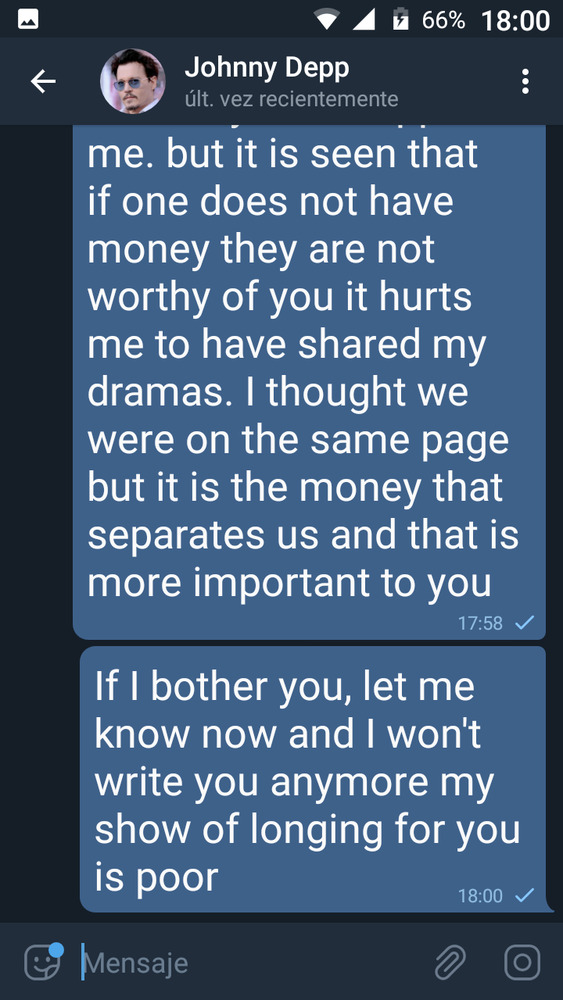Viewport: 563px width, 1000px height.
Task: Go back using the arrow icon
Action: tap(44, 82)
